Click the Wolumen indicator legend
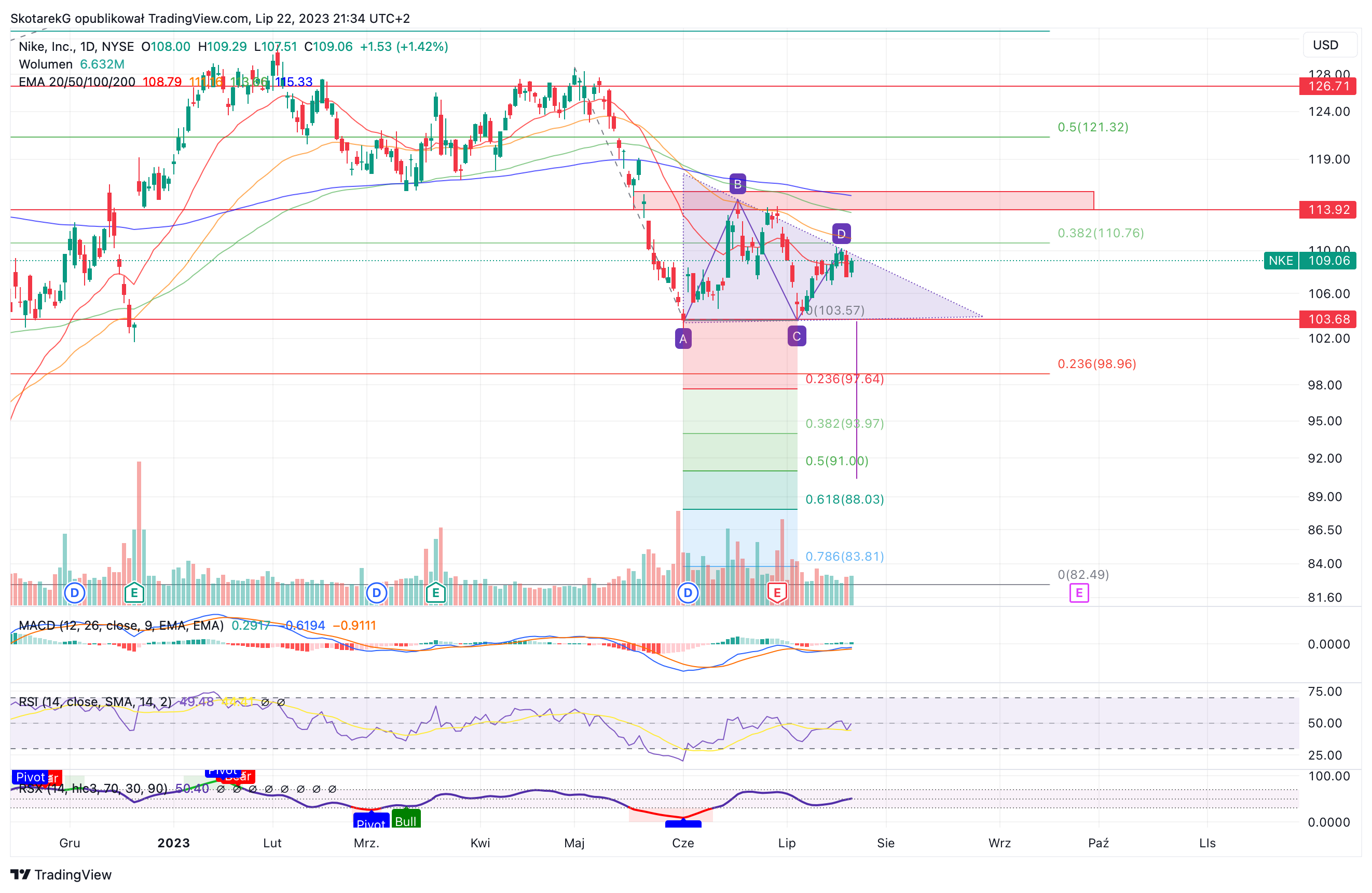The width and height of the screenshot is (1372, 893). tap(72, 64)
